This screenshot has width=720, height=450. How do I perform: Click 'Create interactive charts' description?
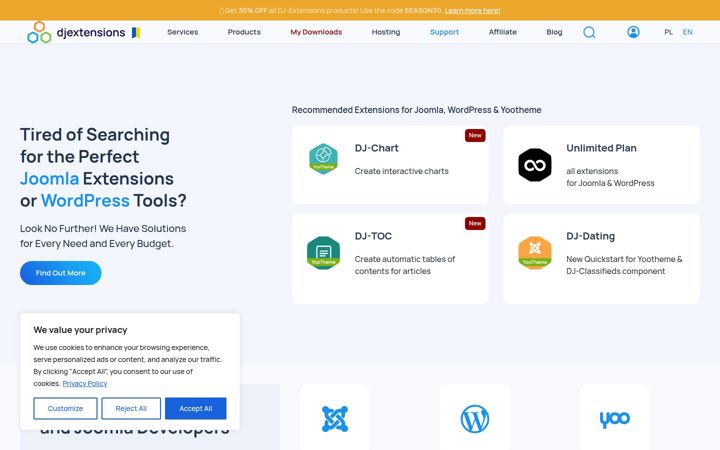click(x=401, y=171)
